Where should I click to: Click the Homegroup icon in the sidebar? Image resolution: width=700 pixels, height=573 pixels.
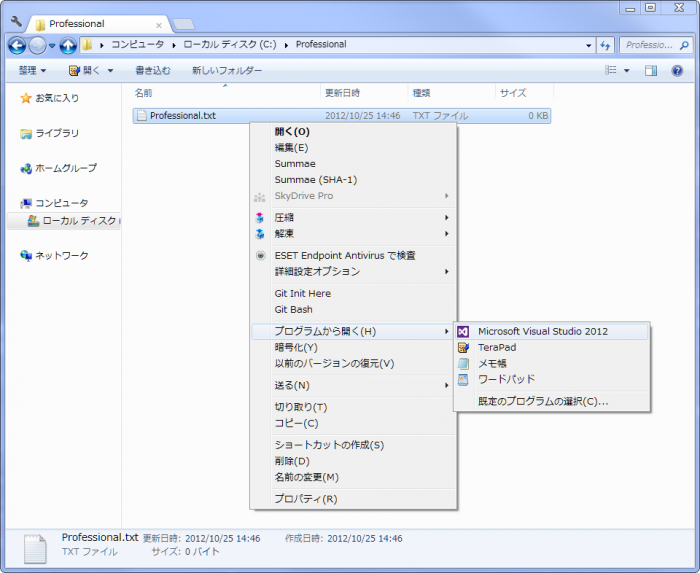pyautogui.click(x=26, y=168)
